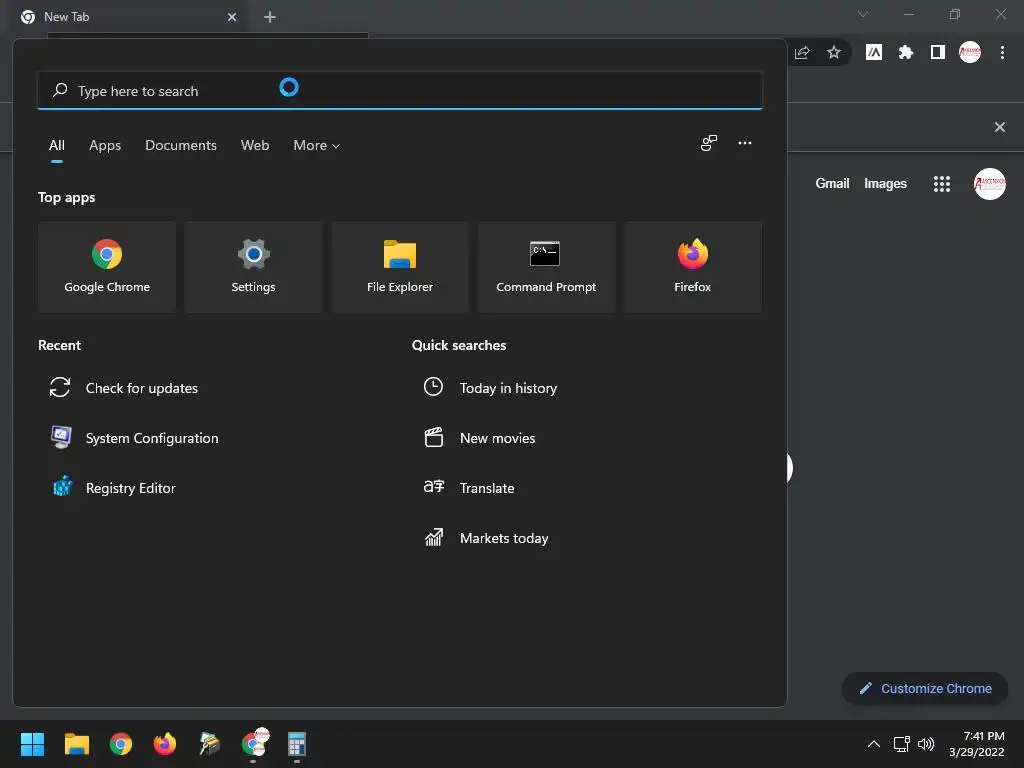Screen dimensions: 1024x768
Task: Click the network icon in system tray
Action: (x=902, y=744)
